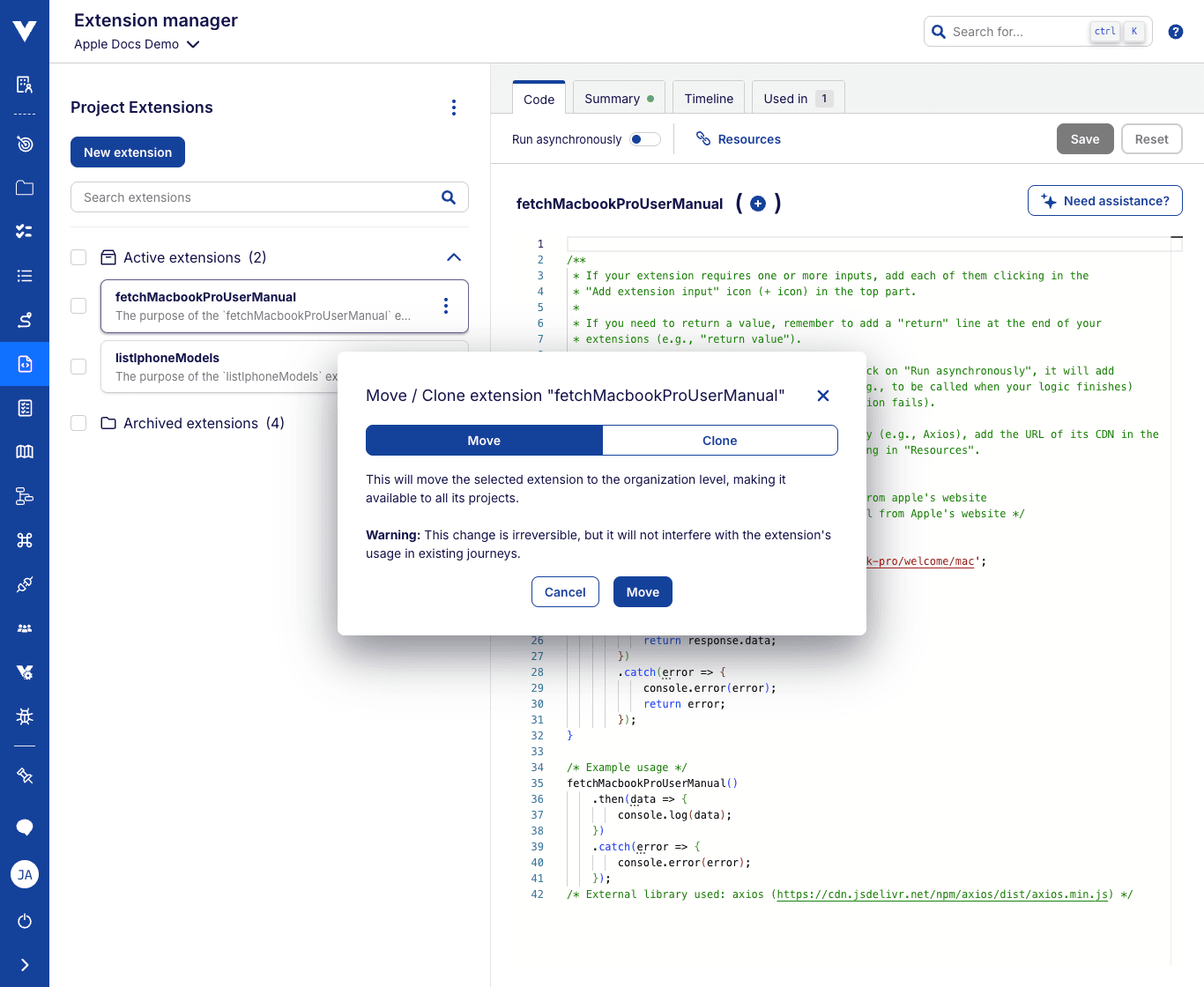Close the Move / Clone dialog
This screenshot has height=987, width=1204.
coord(823,396)
